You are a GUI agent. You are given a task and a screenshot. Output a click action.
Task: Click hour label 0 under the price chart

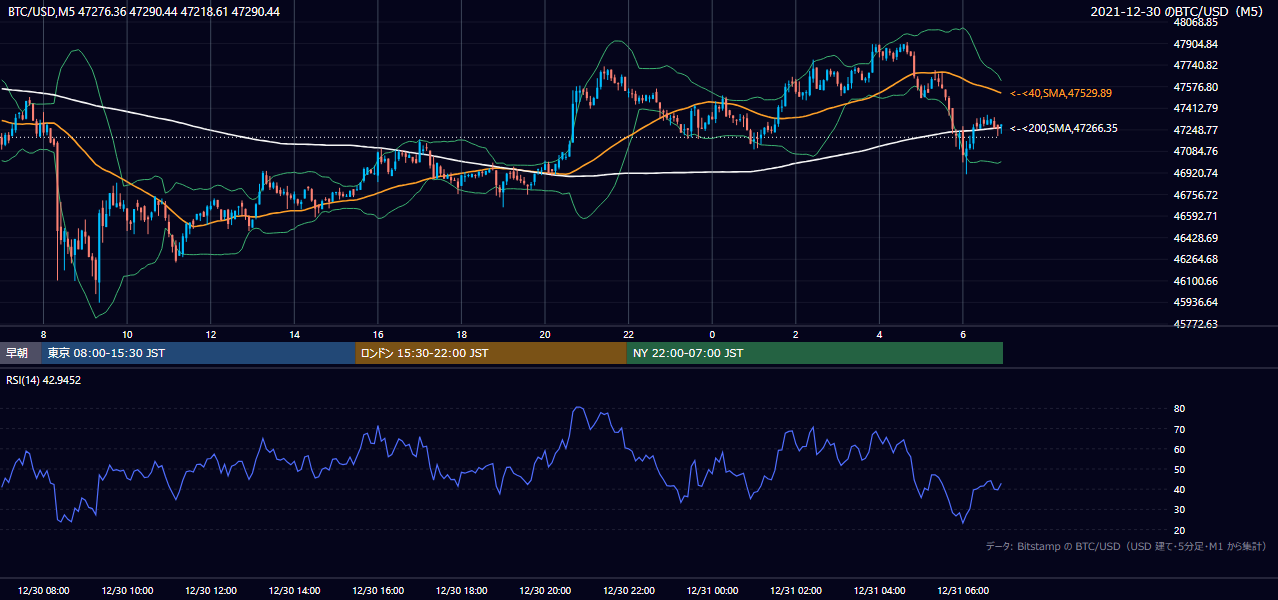coord(712,334)
